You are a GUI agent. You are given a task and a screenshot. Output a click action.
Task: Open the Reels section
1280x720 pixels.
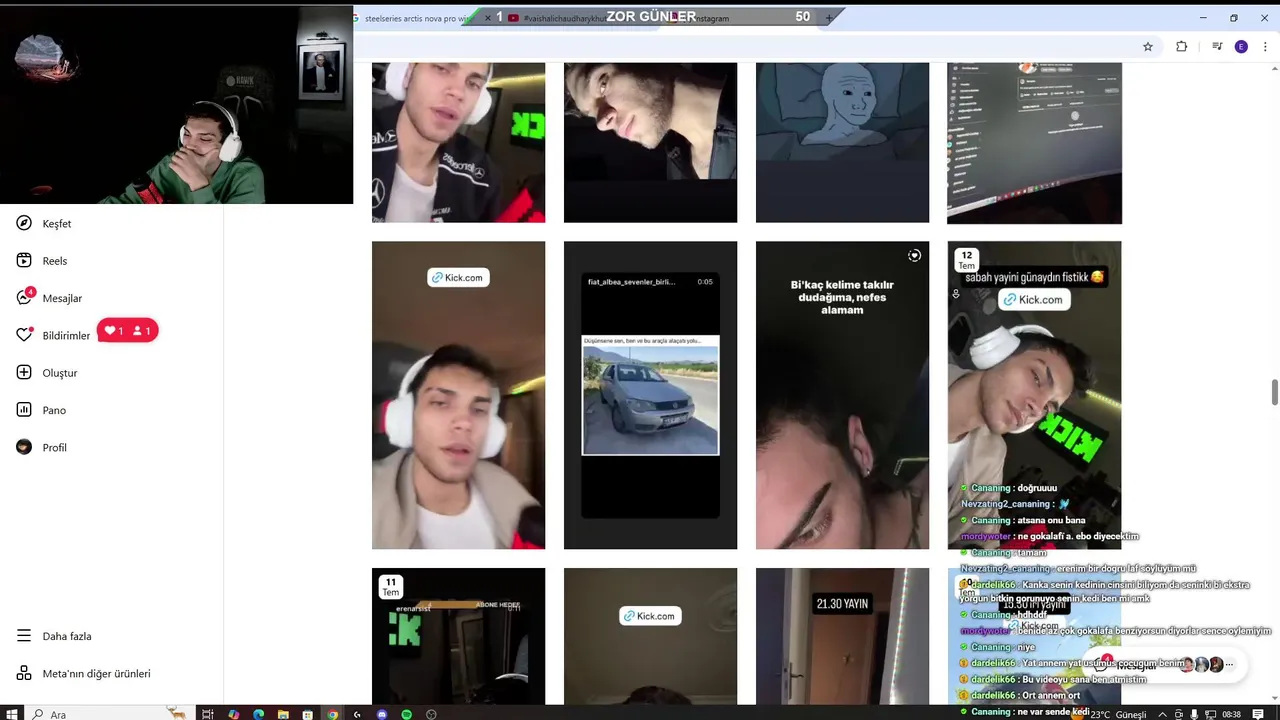42,261
